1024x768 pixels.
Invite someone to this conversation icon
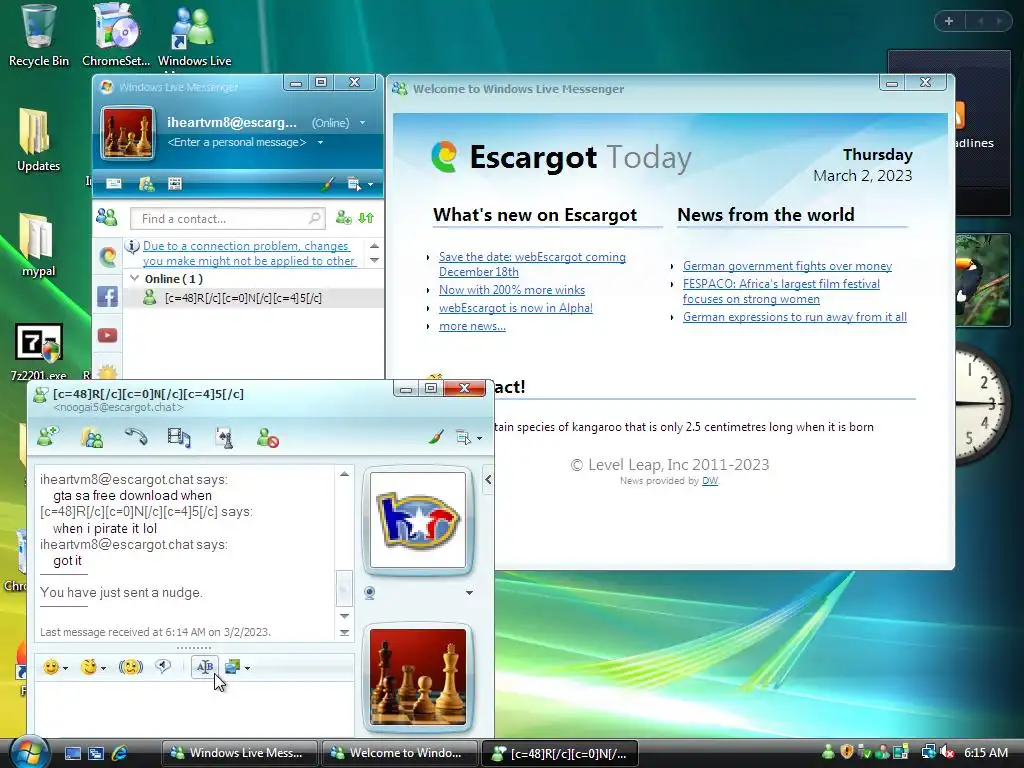coord(48,437)
